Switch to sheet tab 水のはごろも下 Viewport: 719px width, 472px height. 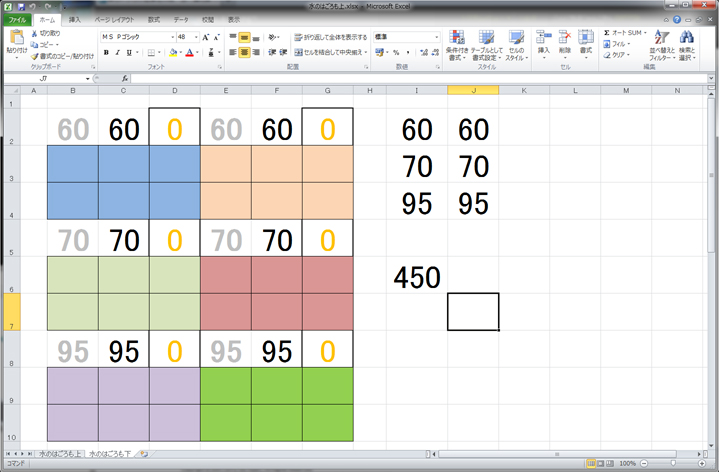coord(111,454)
